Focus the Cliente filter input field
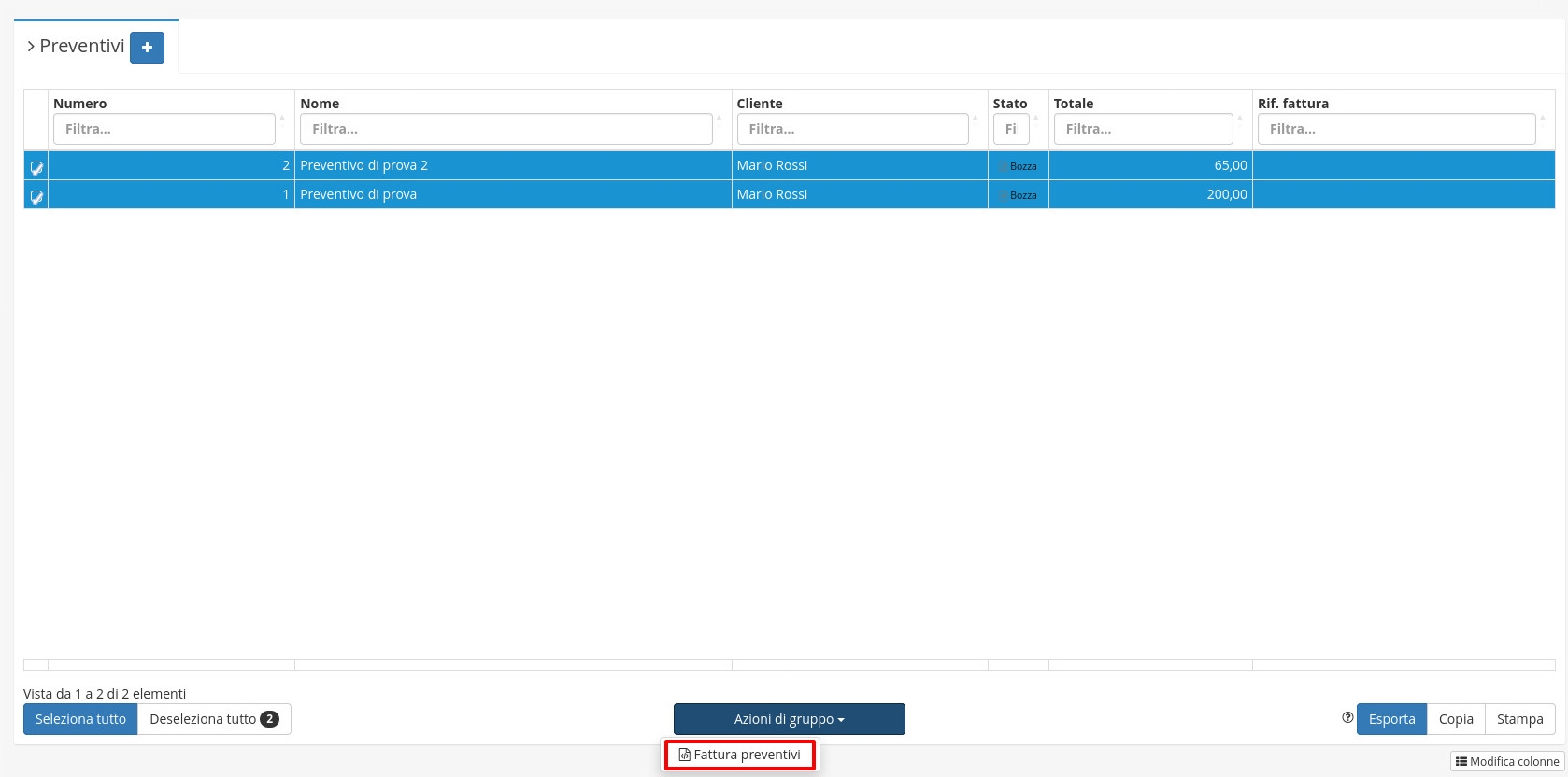This screenshot has height=777, width=1568. click(x=852, y=129)
